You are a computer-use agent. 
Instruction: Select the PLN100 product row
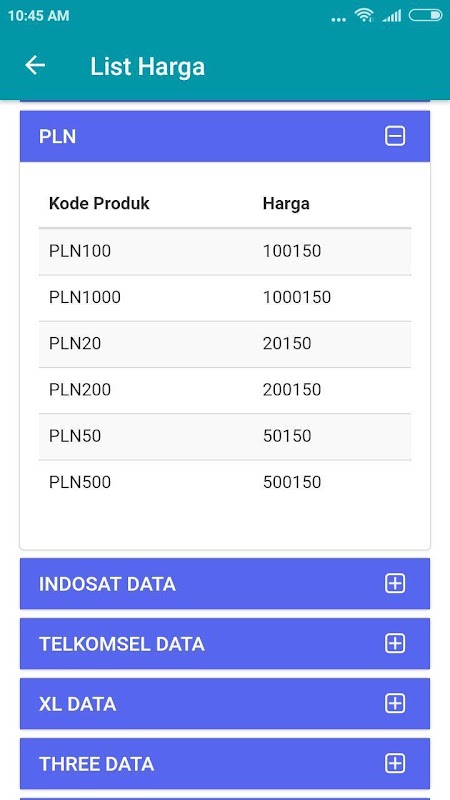point(225,252)
